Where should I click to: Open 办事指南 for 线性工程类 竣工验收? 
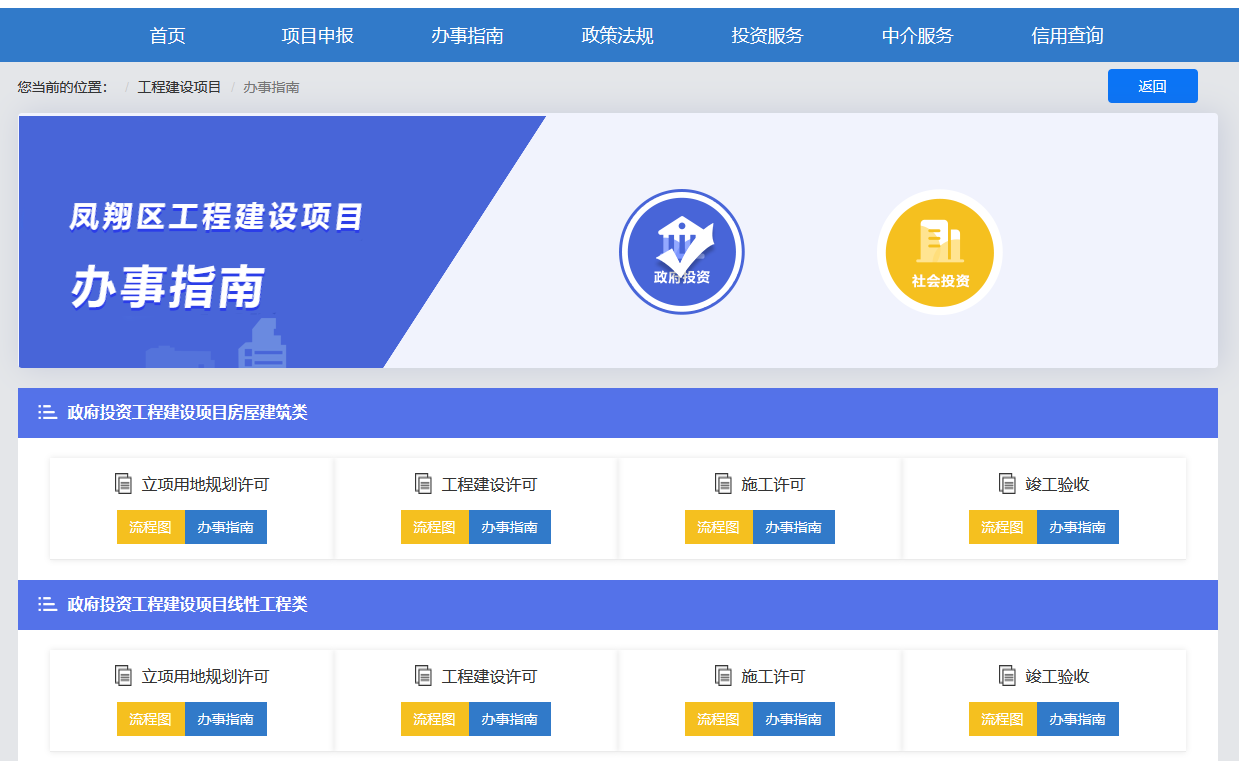[1078, 719]
